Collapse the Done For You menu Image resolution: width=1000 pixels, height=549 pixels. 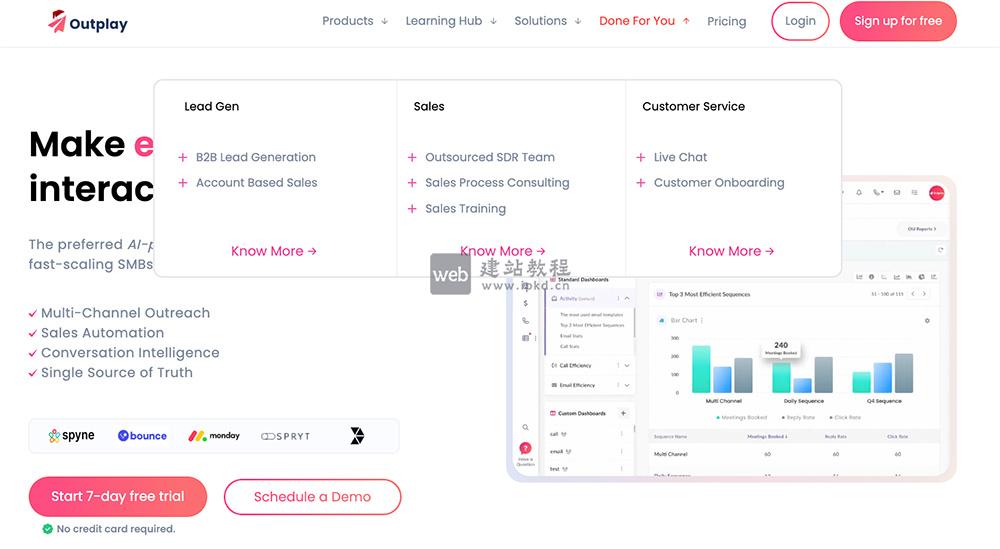tap(644, 21)
